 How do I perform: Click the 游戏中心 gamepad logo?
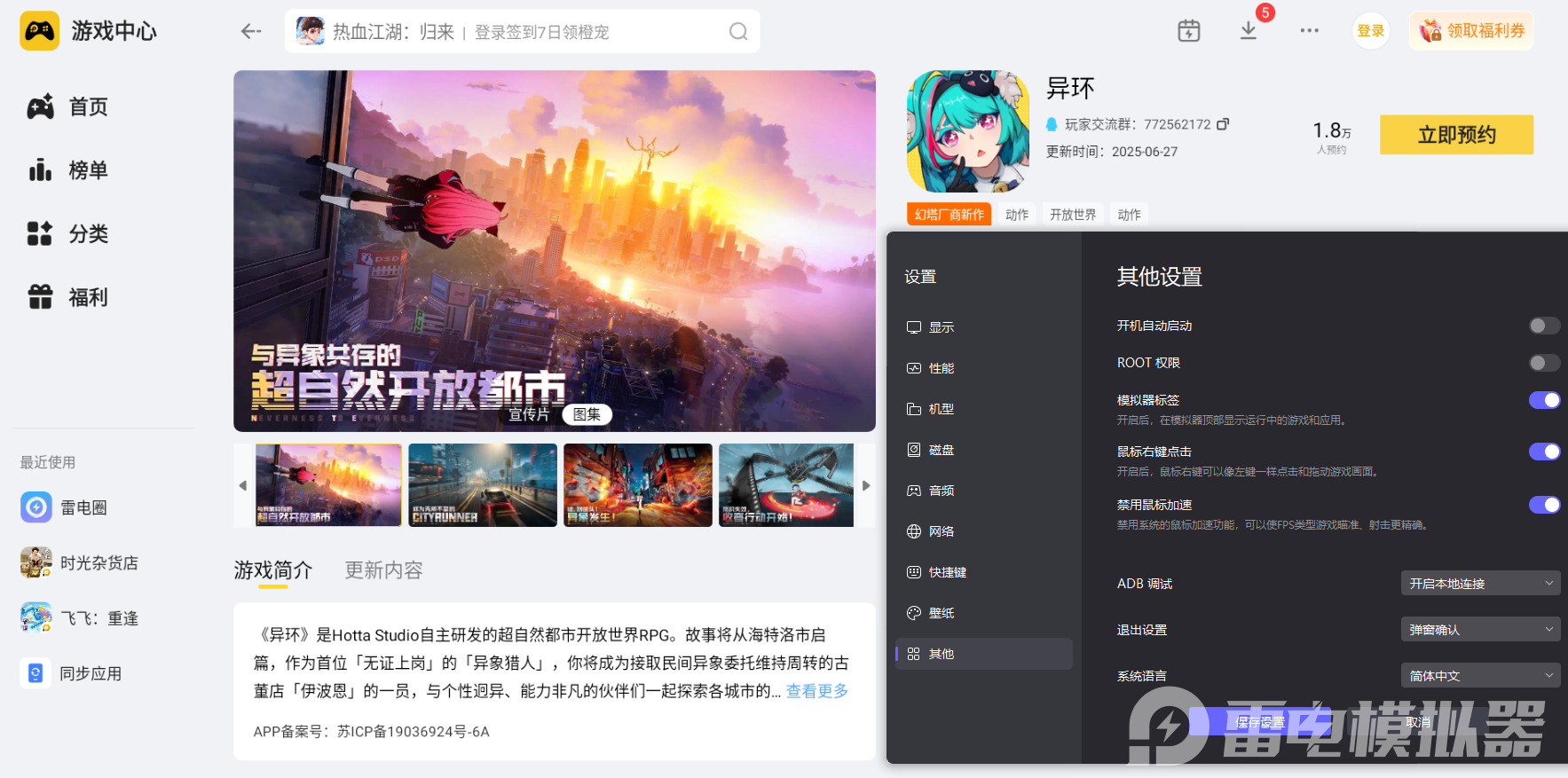40,31
